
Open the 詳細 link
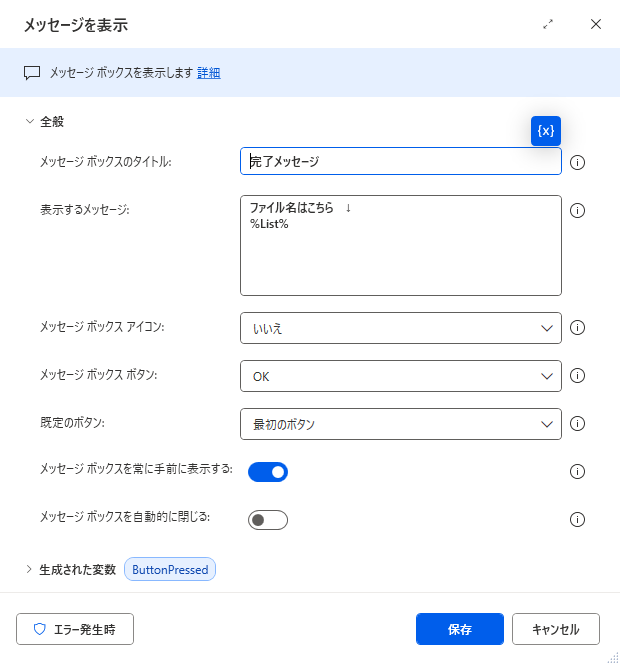point(209,73)
